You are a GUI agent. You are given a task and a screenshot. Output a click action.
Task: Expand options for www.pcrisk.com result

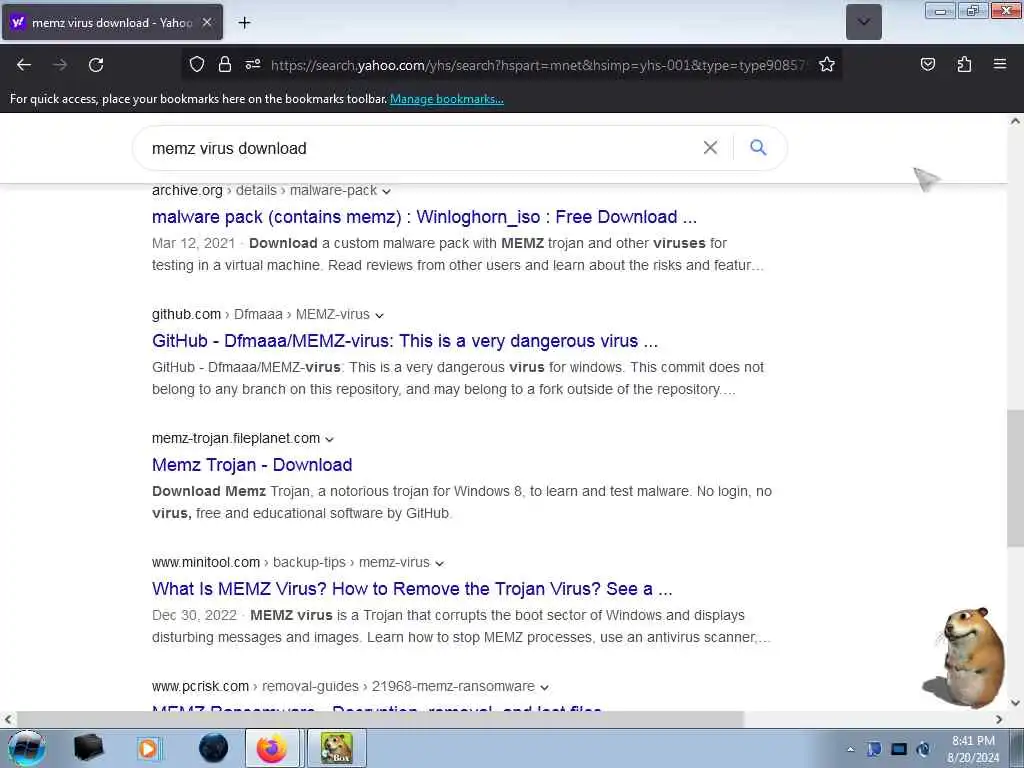tap(545, 688)
